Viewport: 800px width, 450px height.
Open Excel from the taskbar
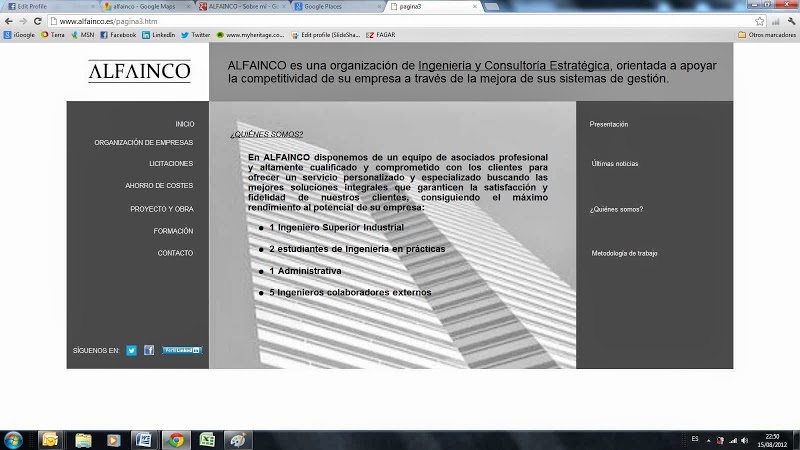coord(207,440)
